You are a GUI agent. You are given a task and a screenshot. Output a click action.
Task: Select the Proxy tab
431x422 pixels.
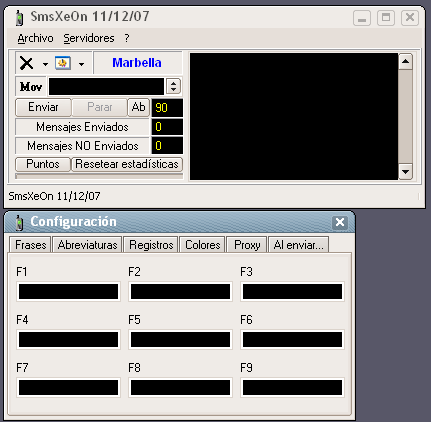coord(247,245)
